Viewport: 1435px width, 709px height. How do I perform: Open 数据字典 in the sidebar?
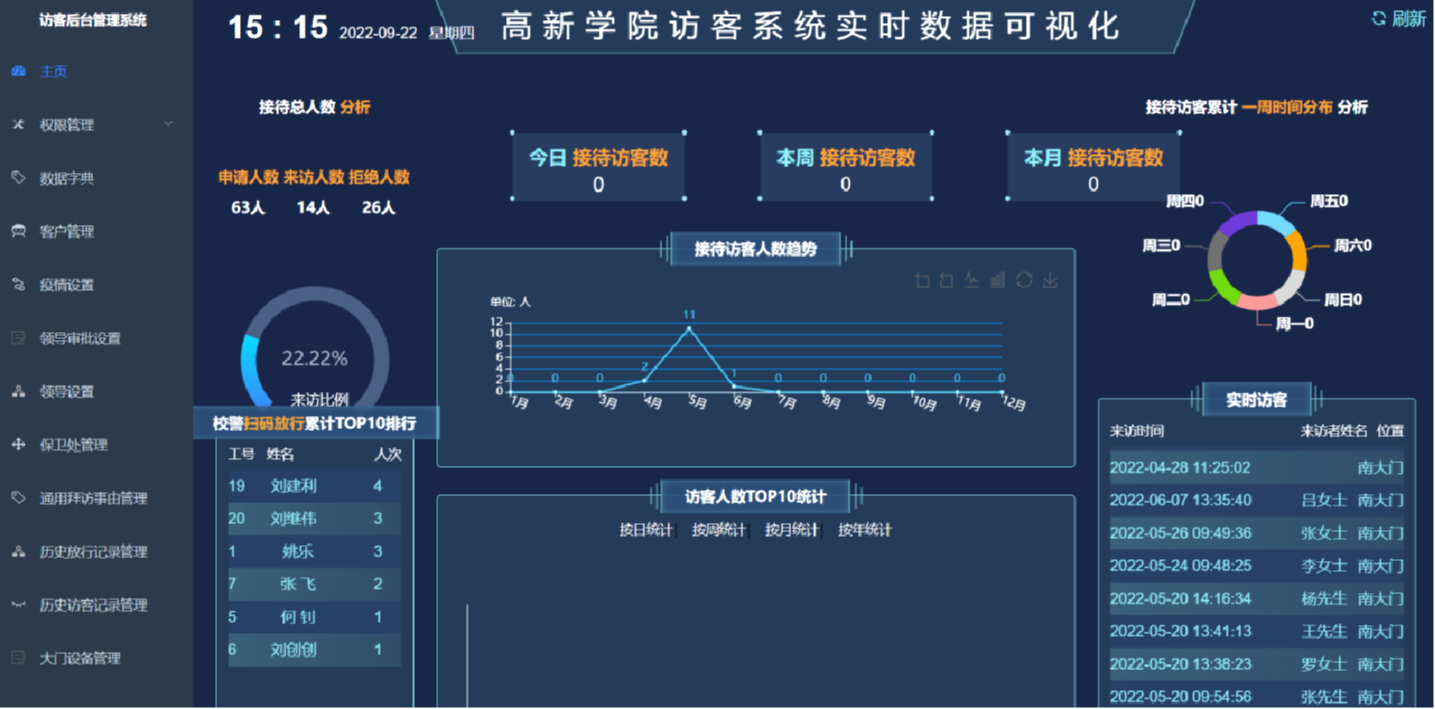[66, 178]
